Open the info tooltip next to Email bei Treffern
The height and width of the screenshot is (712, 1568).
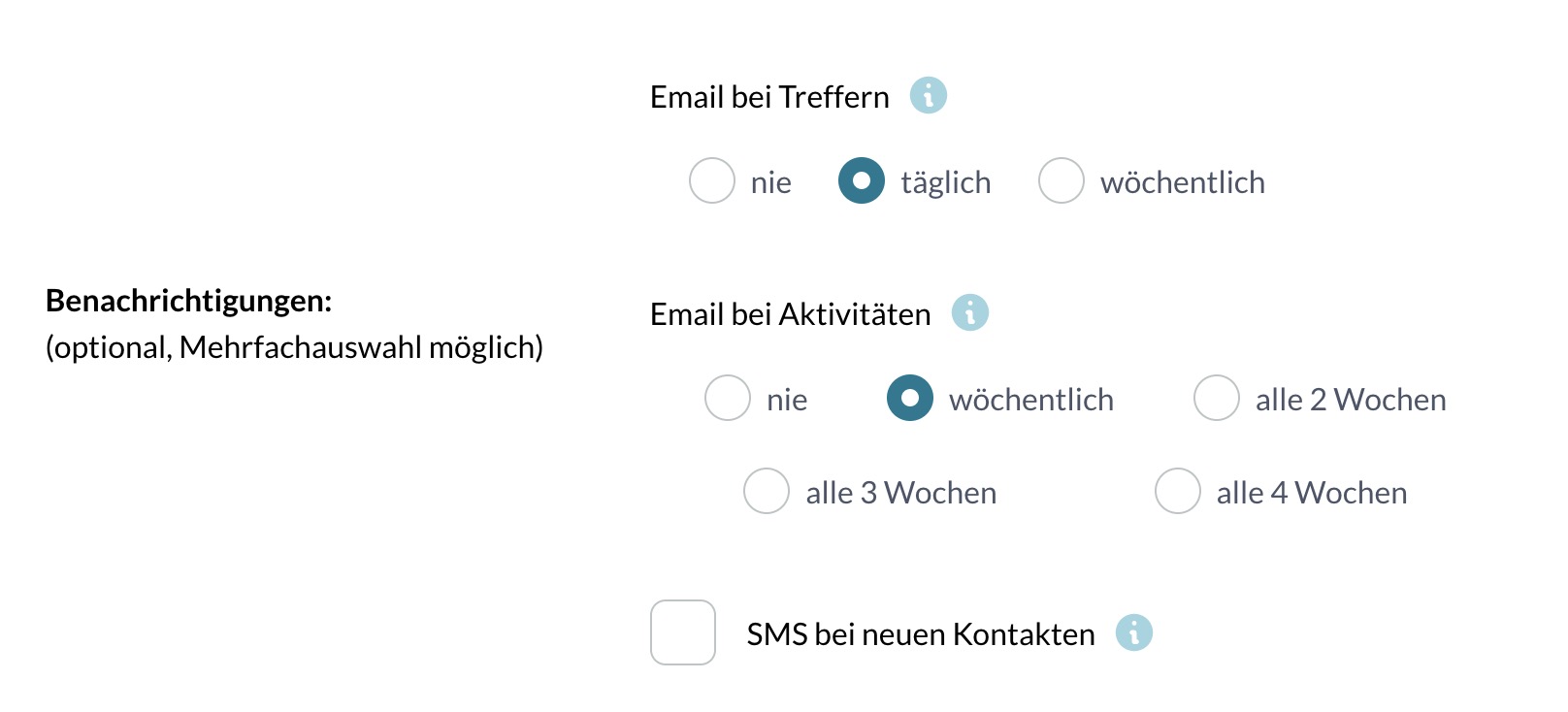(x=929, y=95)
